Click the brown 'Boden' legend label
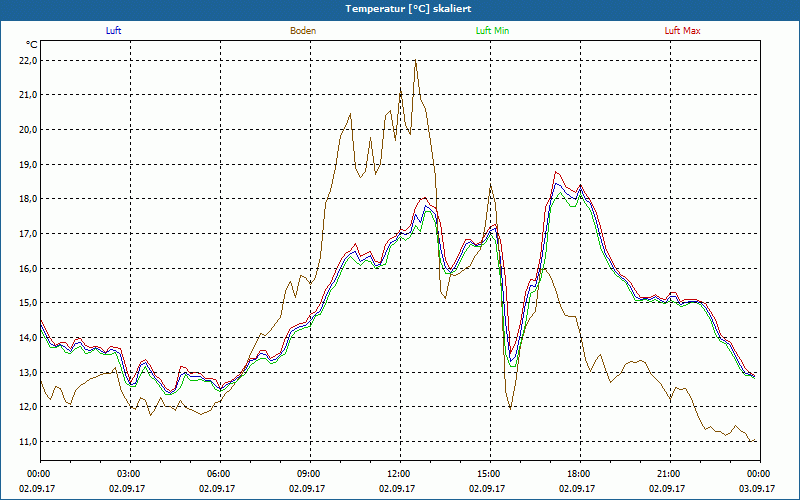This screenshot has width=800, height=500. click(x=303, y=31)
